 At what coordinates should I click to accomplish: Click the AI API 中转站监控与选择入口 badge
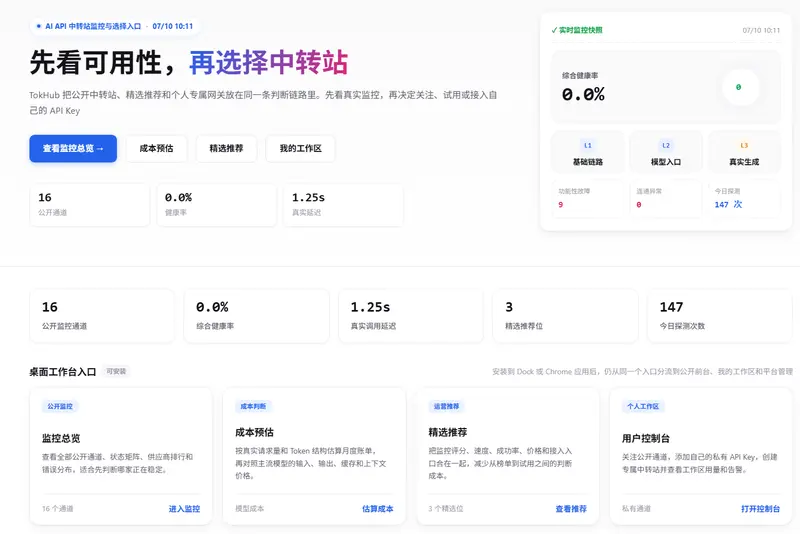tap(115, 26)
